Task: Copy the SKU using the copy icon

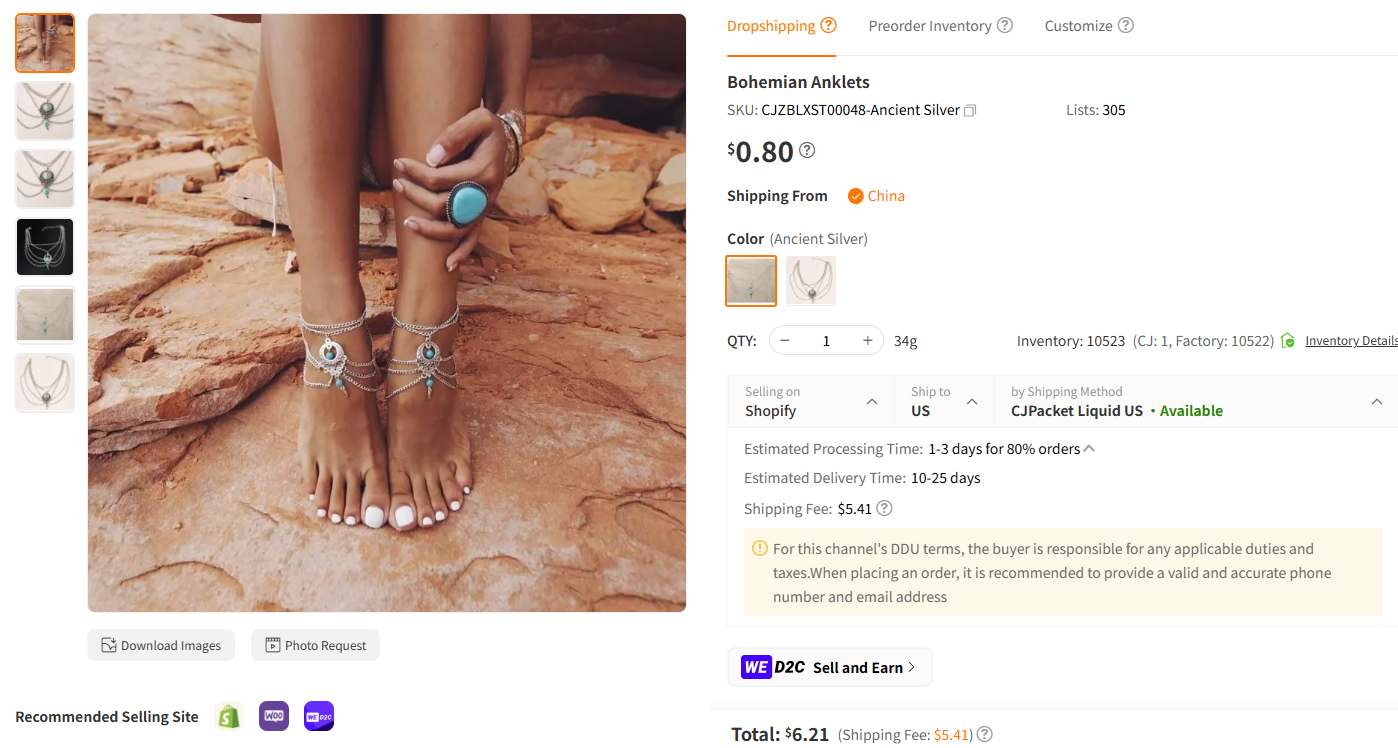Action: coord(969,110)
